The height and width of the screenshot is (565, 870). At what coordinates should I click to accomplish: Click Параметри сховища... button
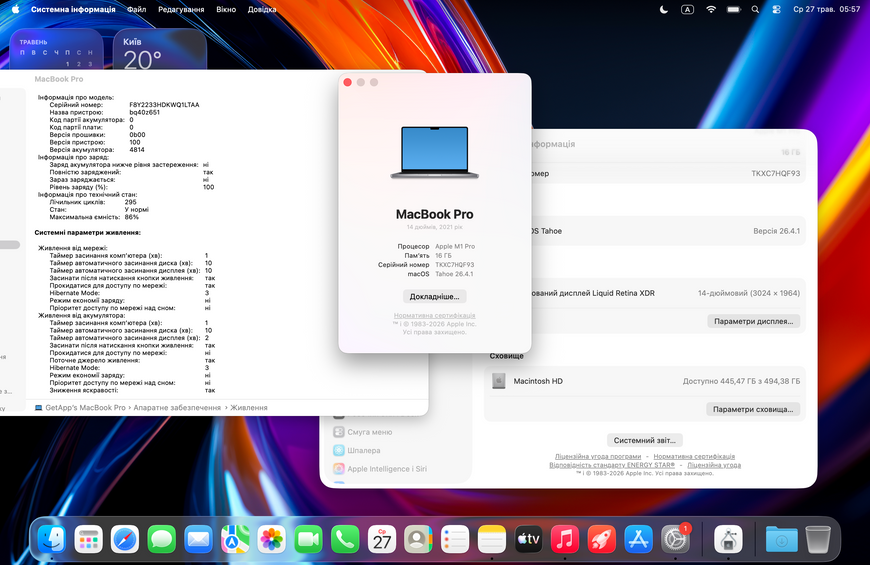click(x=753, y=409)
